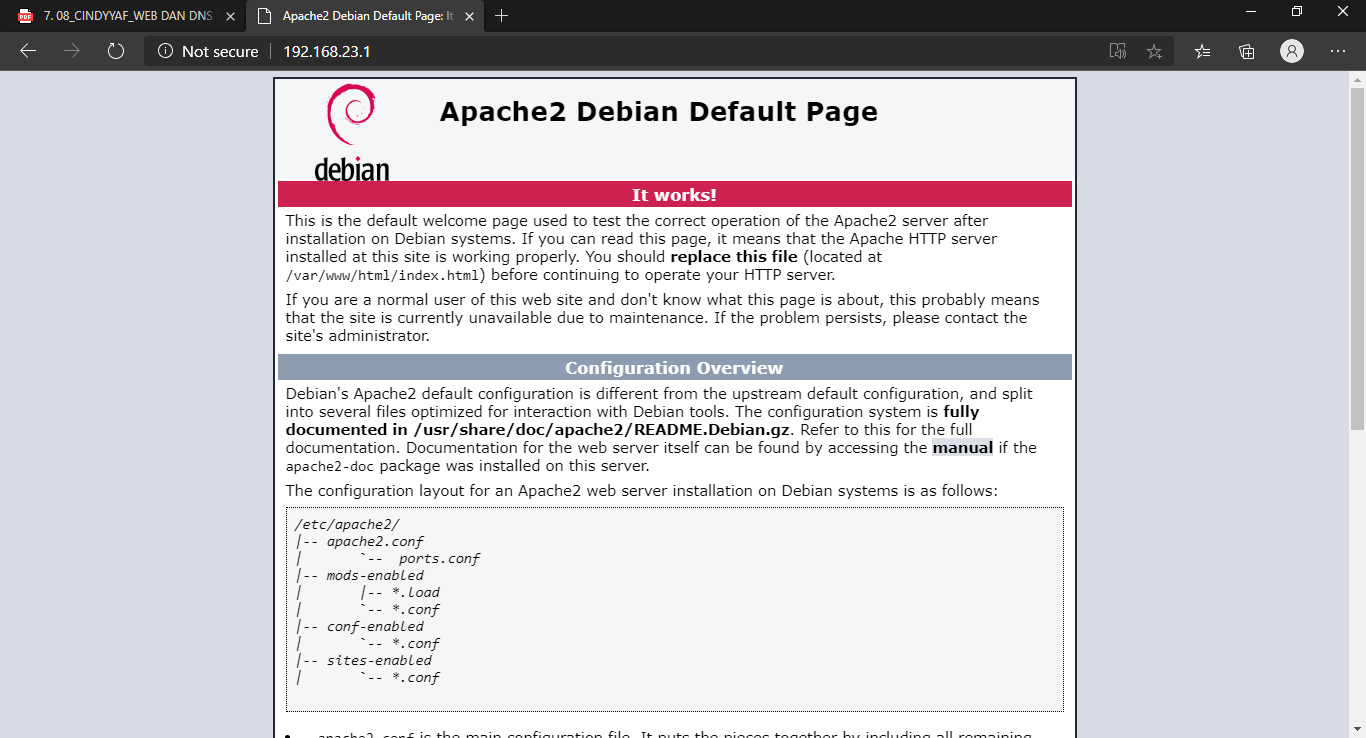This screenshot has height=738, width=1366.
Task: Click the It works! banner
Action: (x=674, y=195)
